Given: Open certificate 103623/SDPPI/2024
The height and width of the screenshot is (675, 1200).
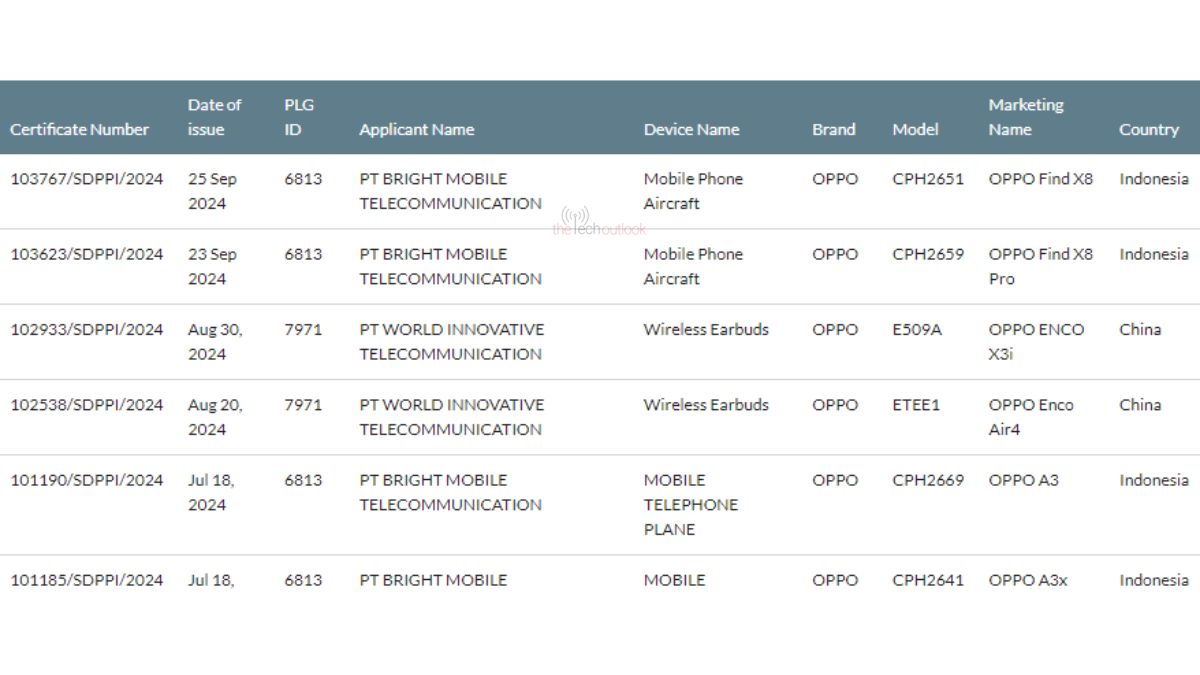Looking at the screenshot, I should [x=86, y=254].
